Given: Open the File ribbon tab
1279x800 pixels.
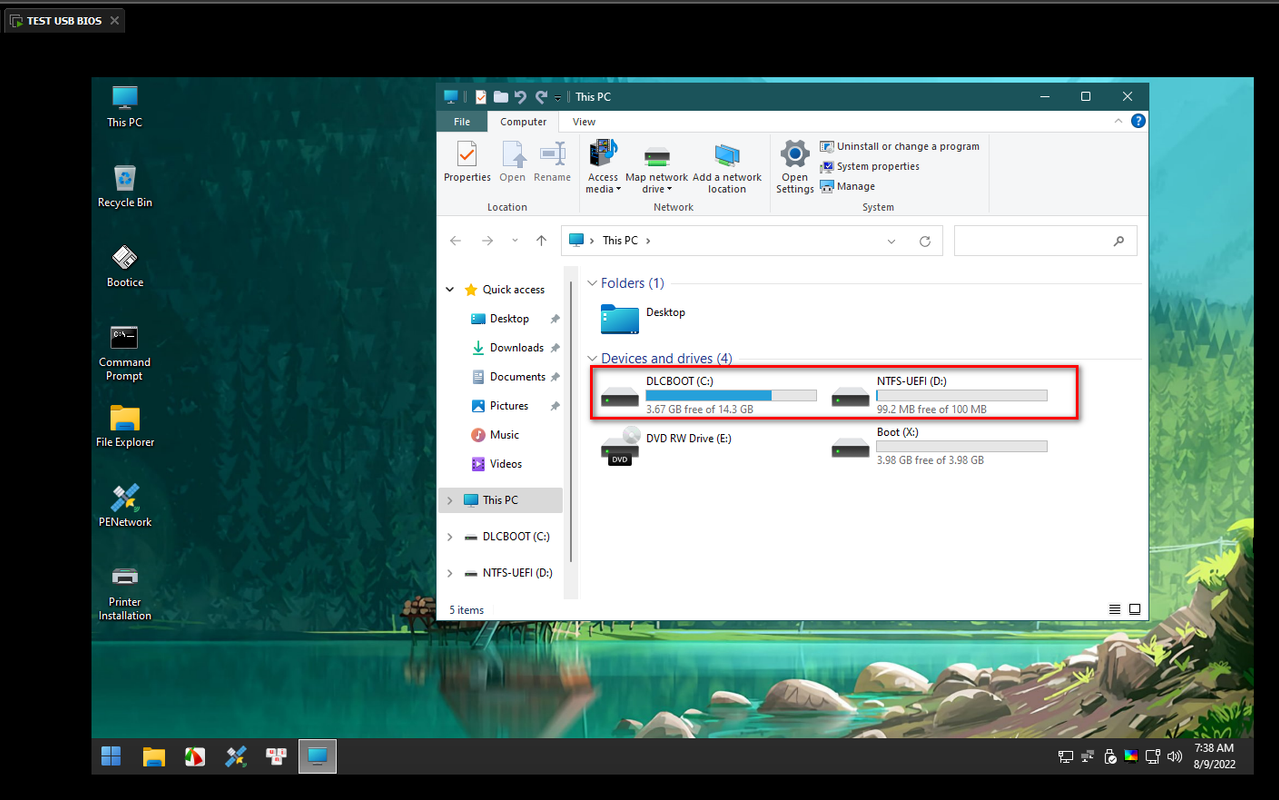Looking at the screenshot, I should click(x=462, y=122).
